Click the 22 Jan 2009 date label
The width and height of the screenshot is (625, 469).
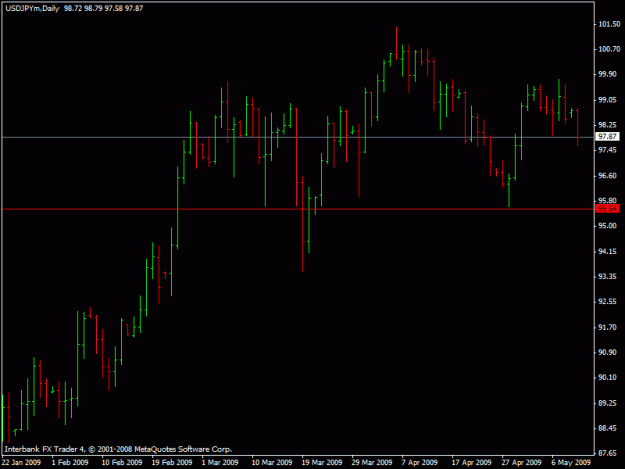point(21,463)
